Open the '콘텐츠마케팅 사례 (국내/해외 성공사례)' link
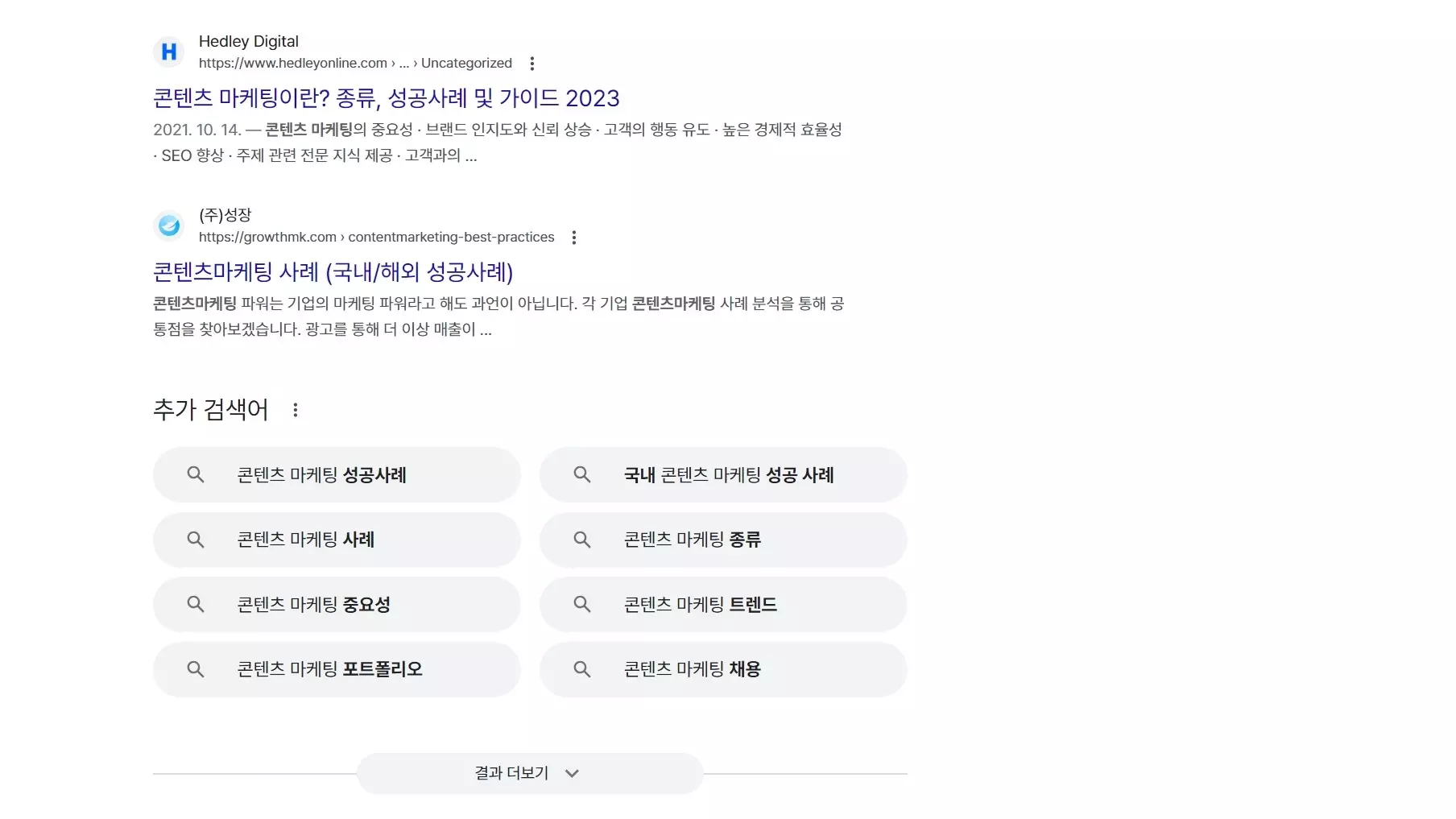Viewport: 1456px width, 819px height. (x=333, y=274)
